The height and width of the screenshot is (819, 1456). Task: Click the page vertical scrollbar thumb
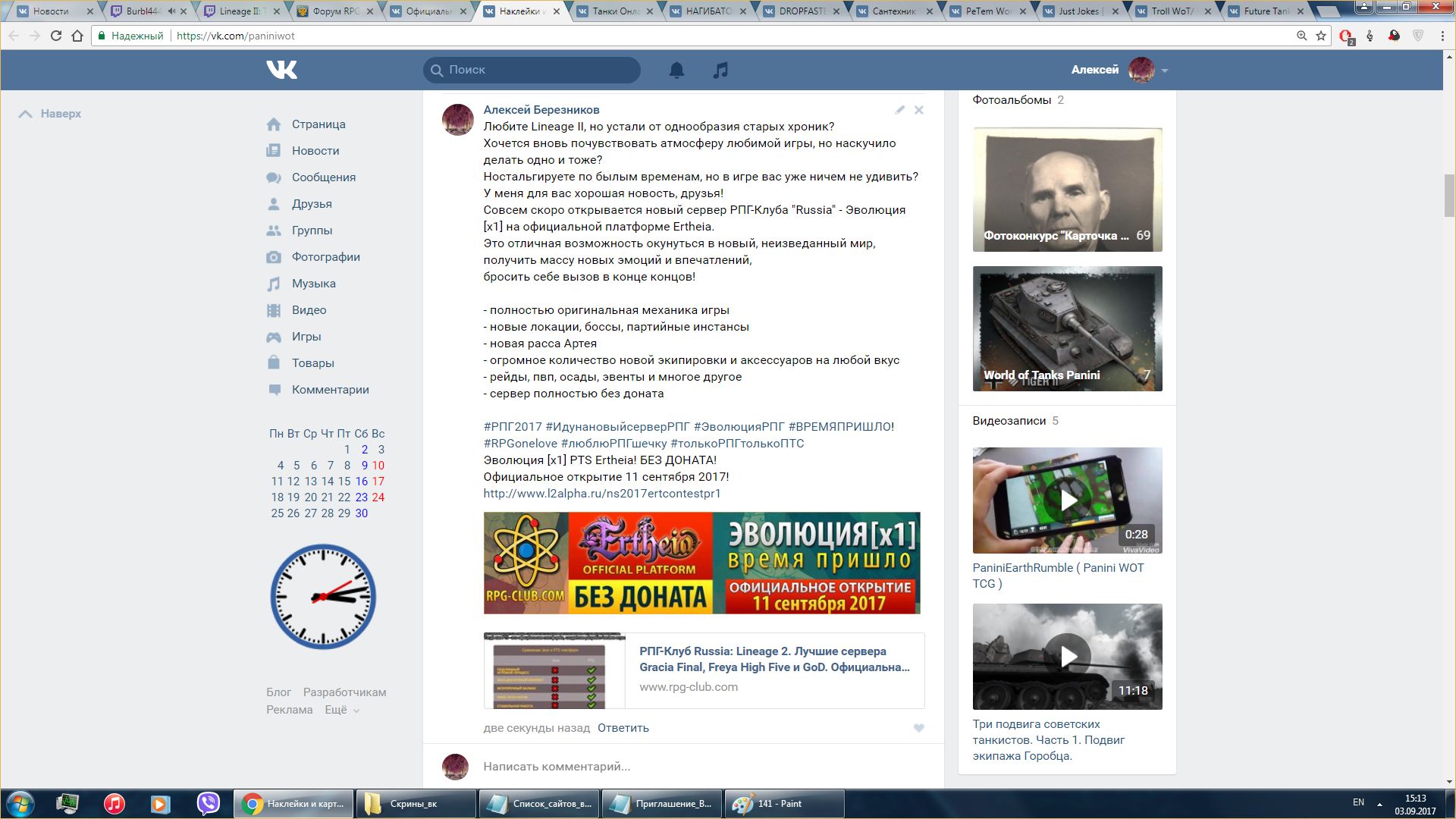pyautogui.click(x=1449, y=196)
